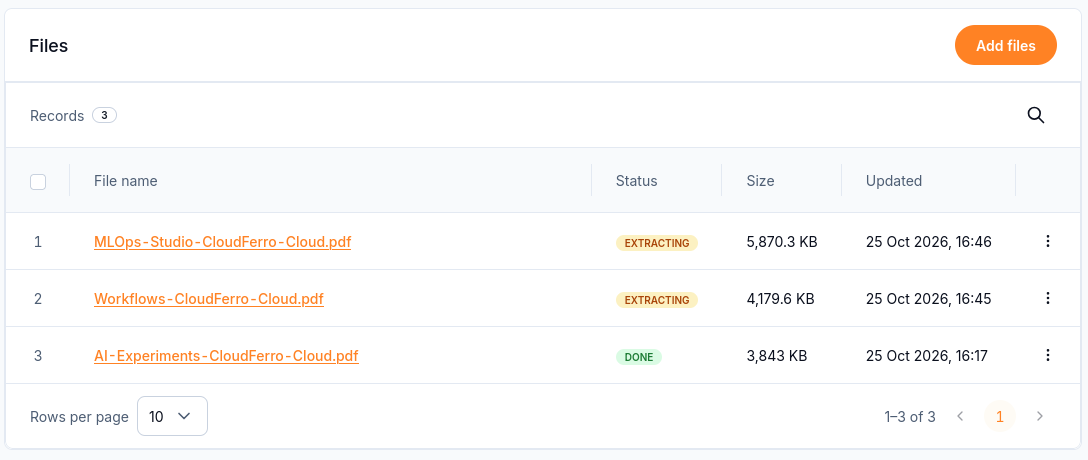The height and width of the screenshot is (460, 1088).
Task: Open options menu for AI-Experiments file
Action: pyautogui.click(x=1048, y=355)
